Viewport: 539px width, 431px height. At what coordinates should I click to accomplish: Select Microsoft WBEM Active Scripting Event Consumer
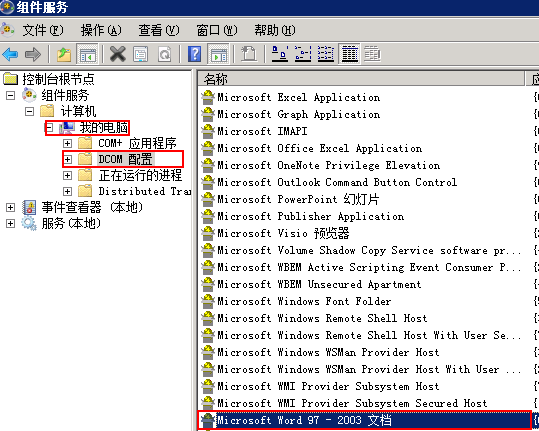369,267
